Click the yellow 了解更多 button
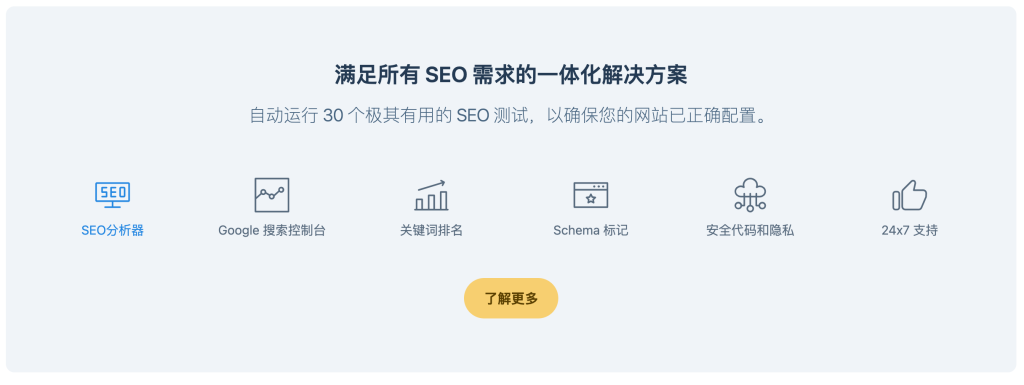This screenshot has height=385, width=1024. [511, 298]
